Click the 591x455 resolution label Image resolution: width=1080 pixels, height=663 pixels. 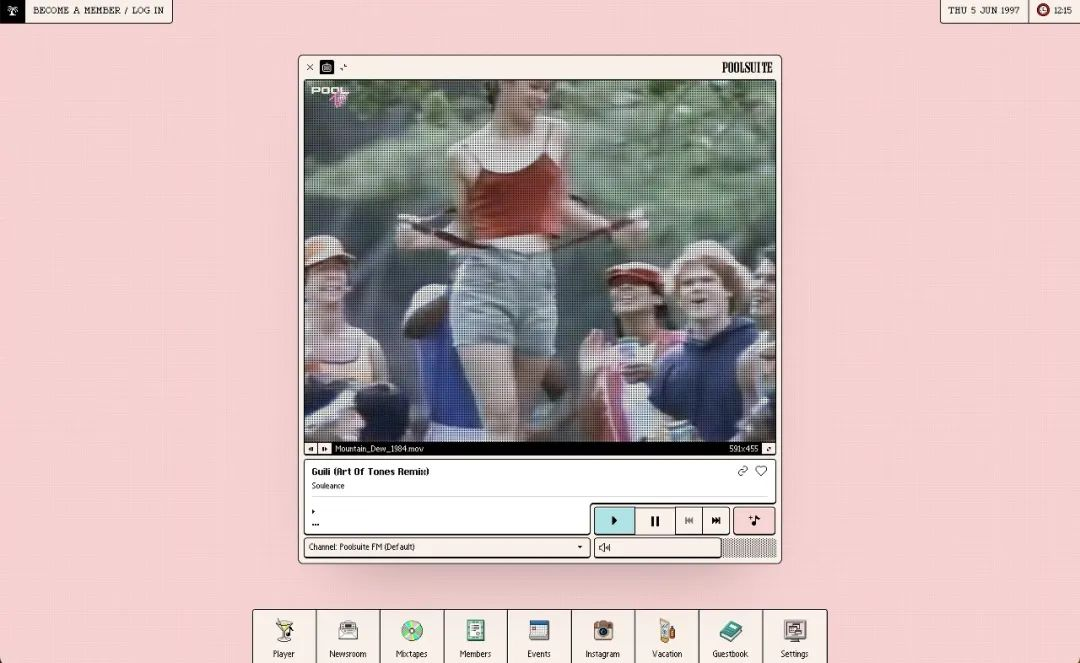point(743,449)
